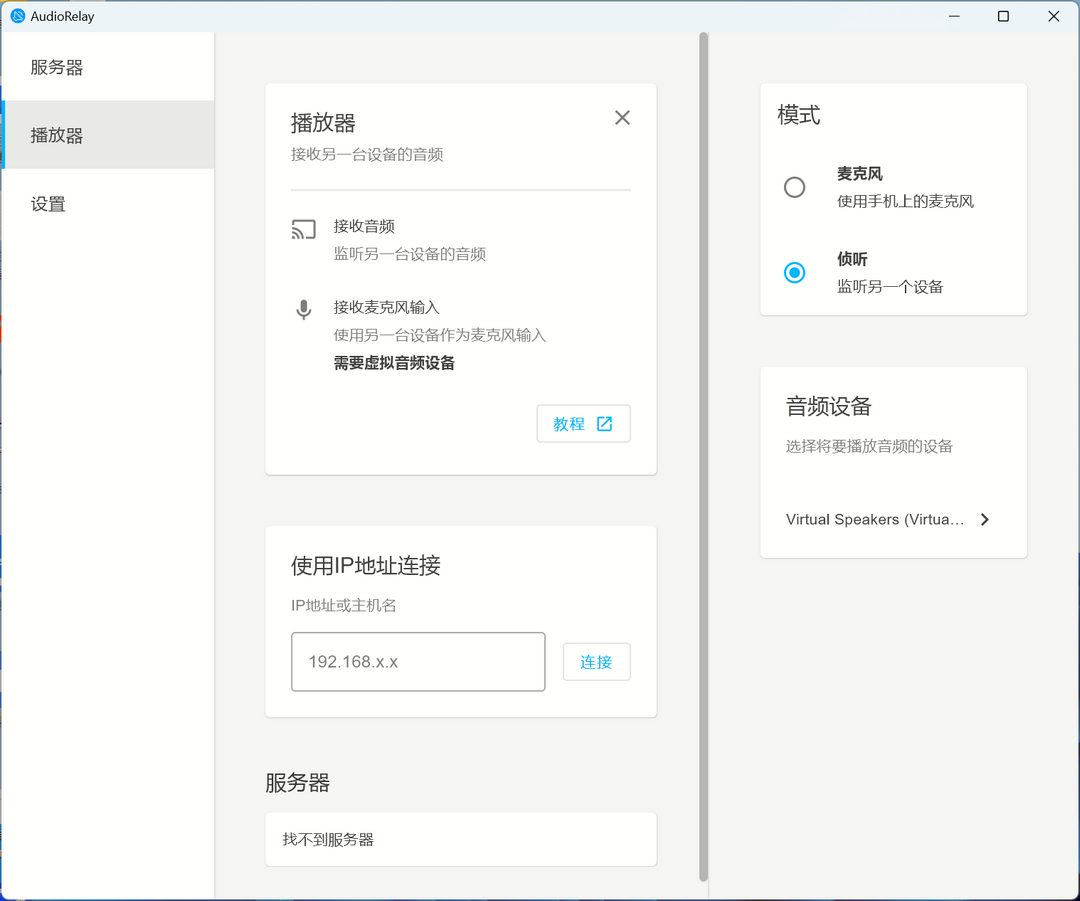Click the 音频设备 panel heading
Image resolution: width=1080 pixels, height=901 pixels.
(829, 407)
